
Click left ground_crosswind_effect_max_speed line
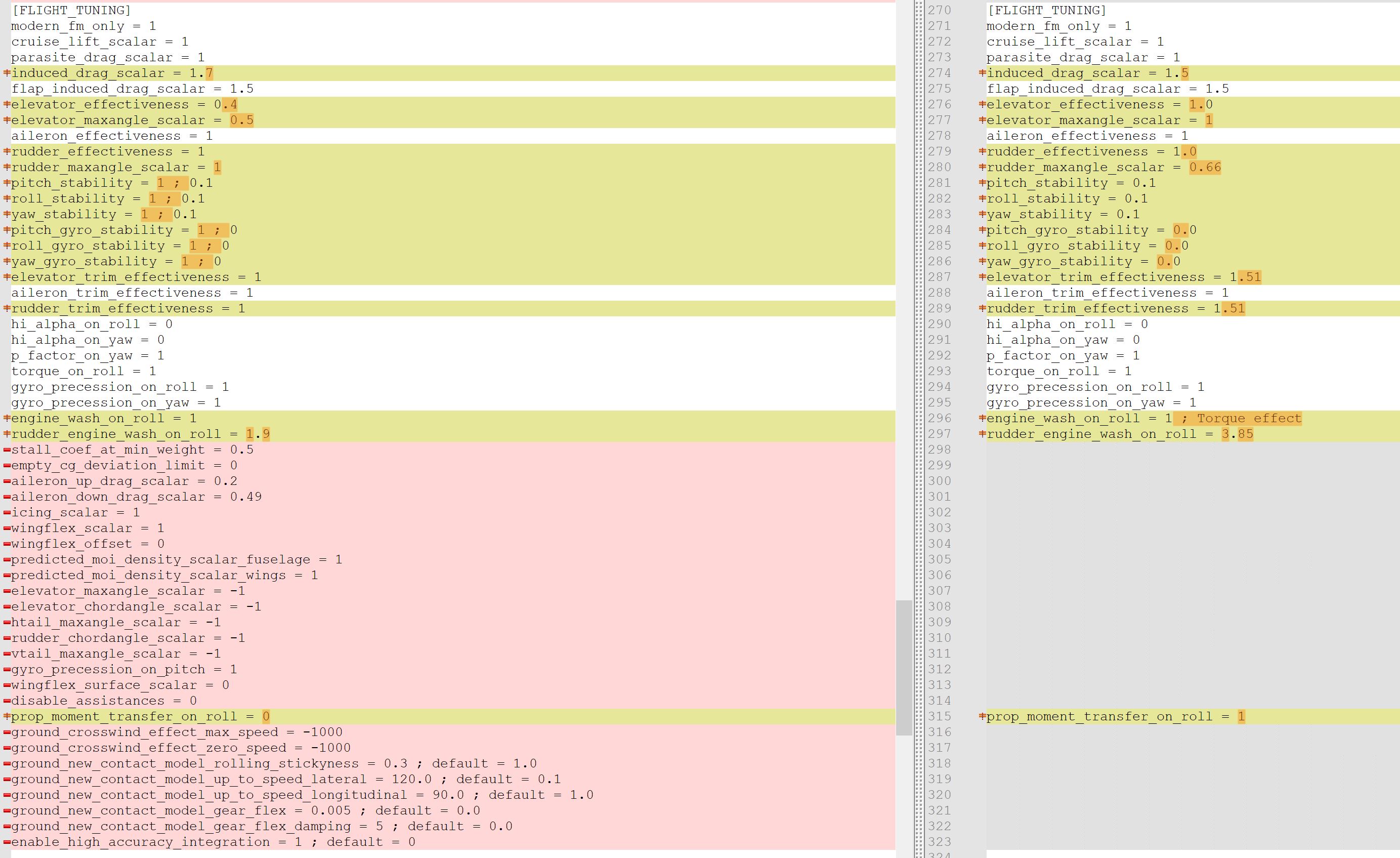[177, 732]
